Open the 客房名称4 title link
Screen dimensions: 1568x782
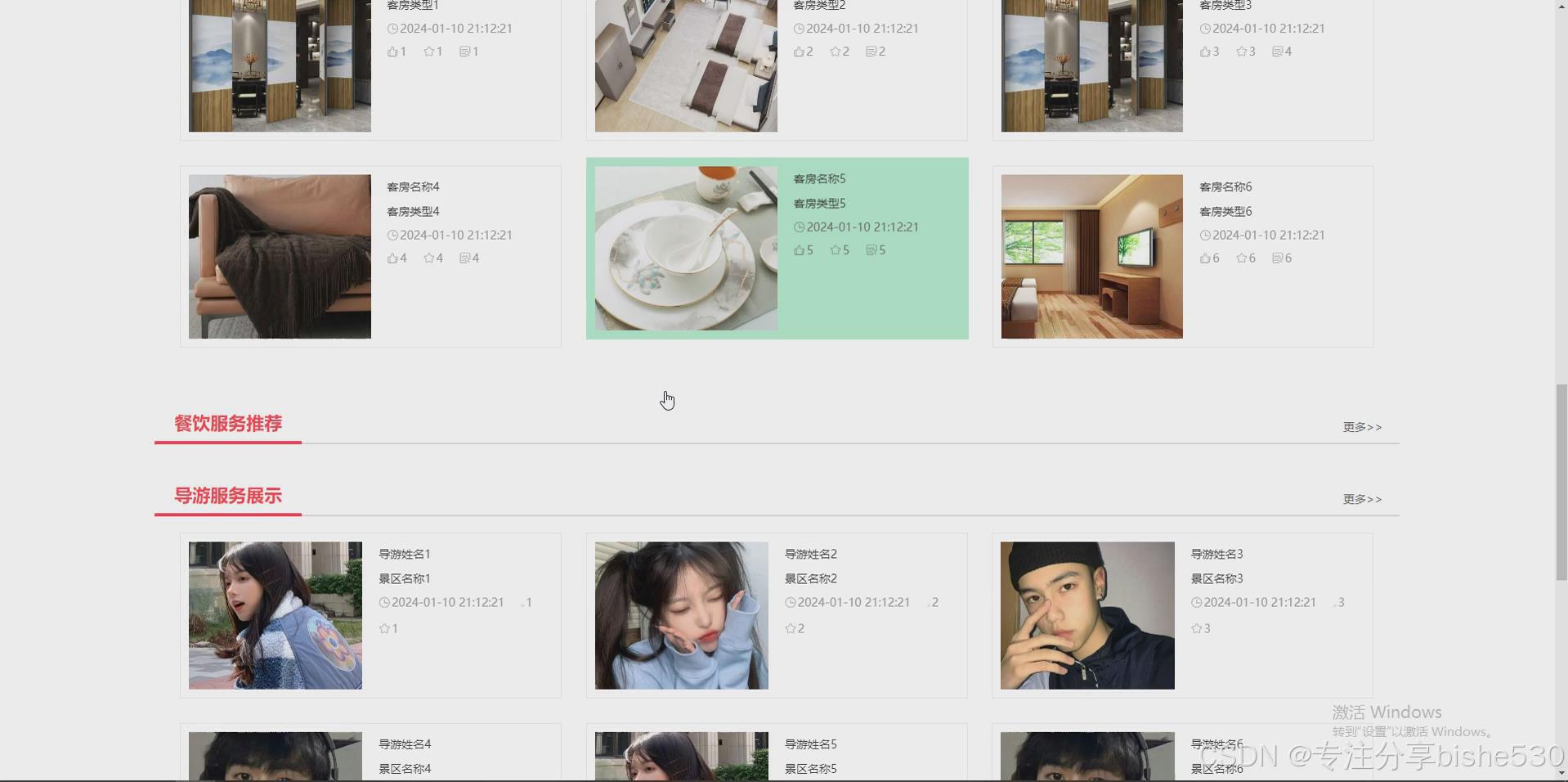(x=413, y=187)
